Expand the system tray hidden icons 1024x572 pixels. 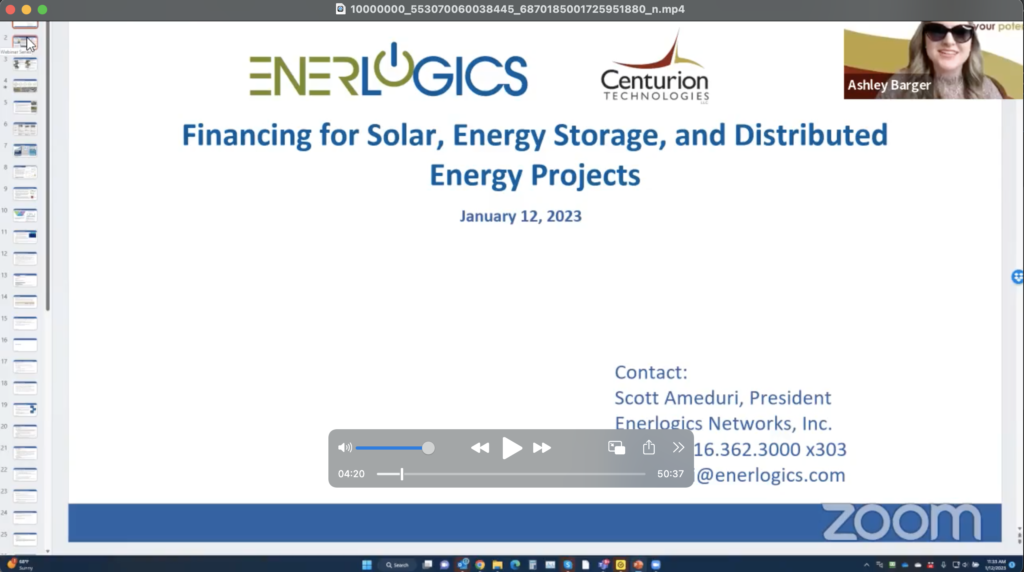[867, 565]
